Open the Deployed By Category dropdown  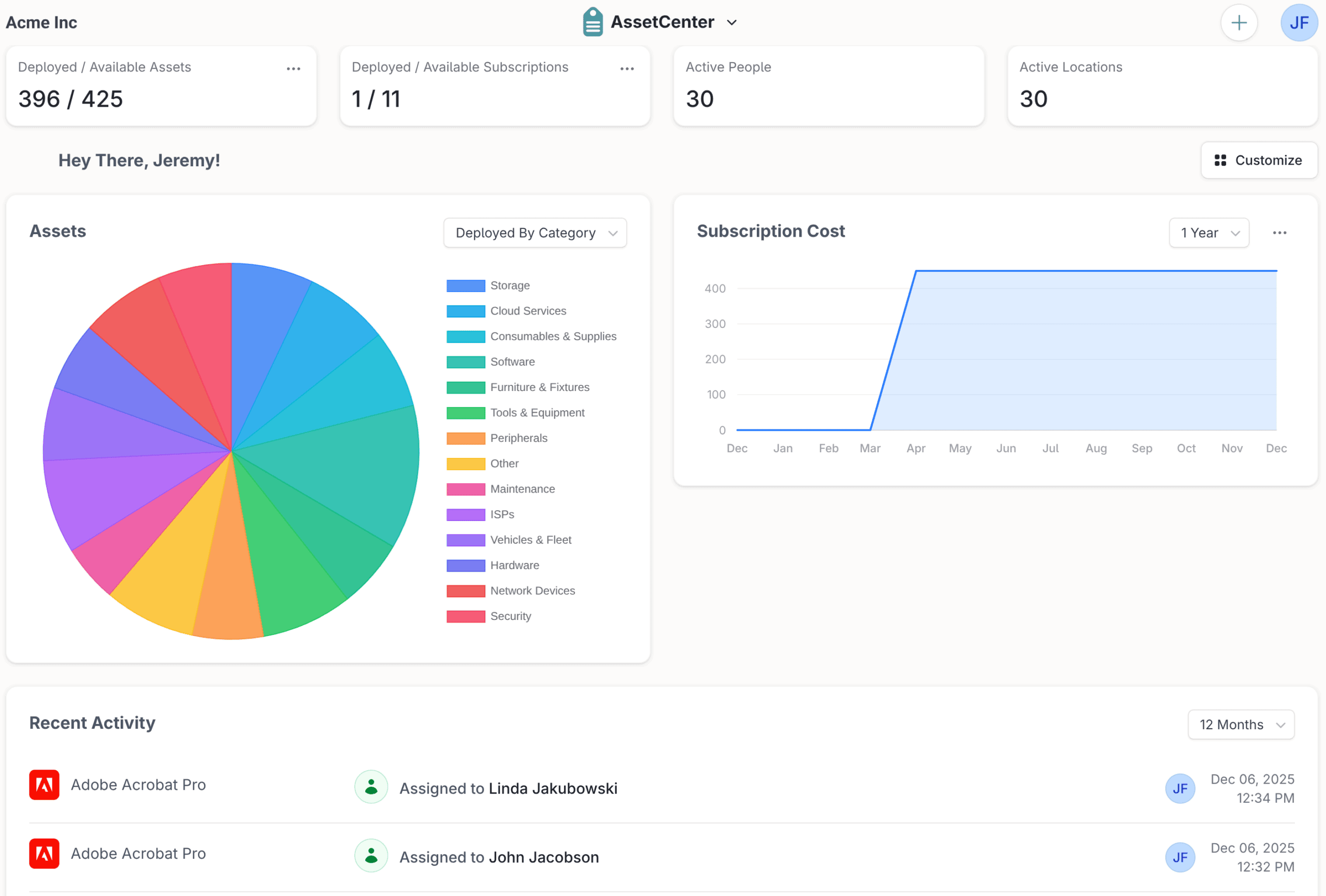click(535, 232)
